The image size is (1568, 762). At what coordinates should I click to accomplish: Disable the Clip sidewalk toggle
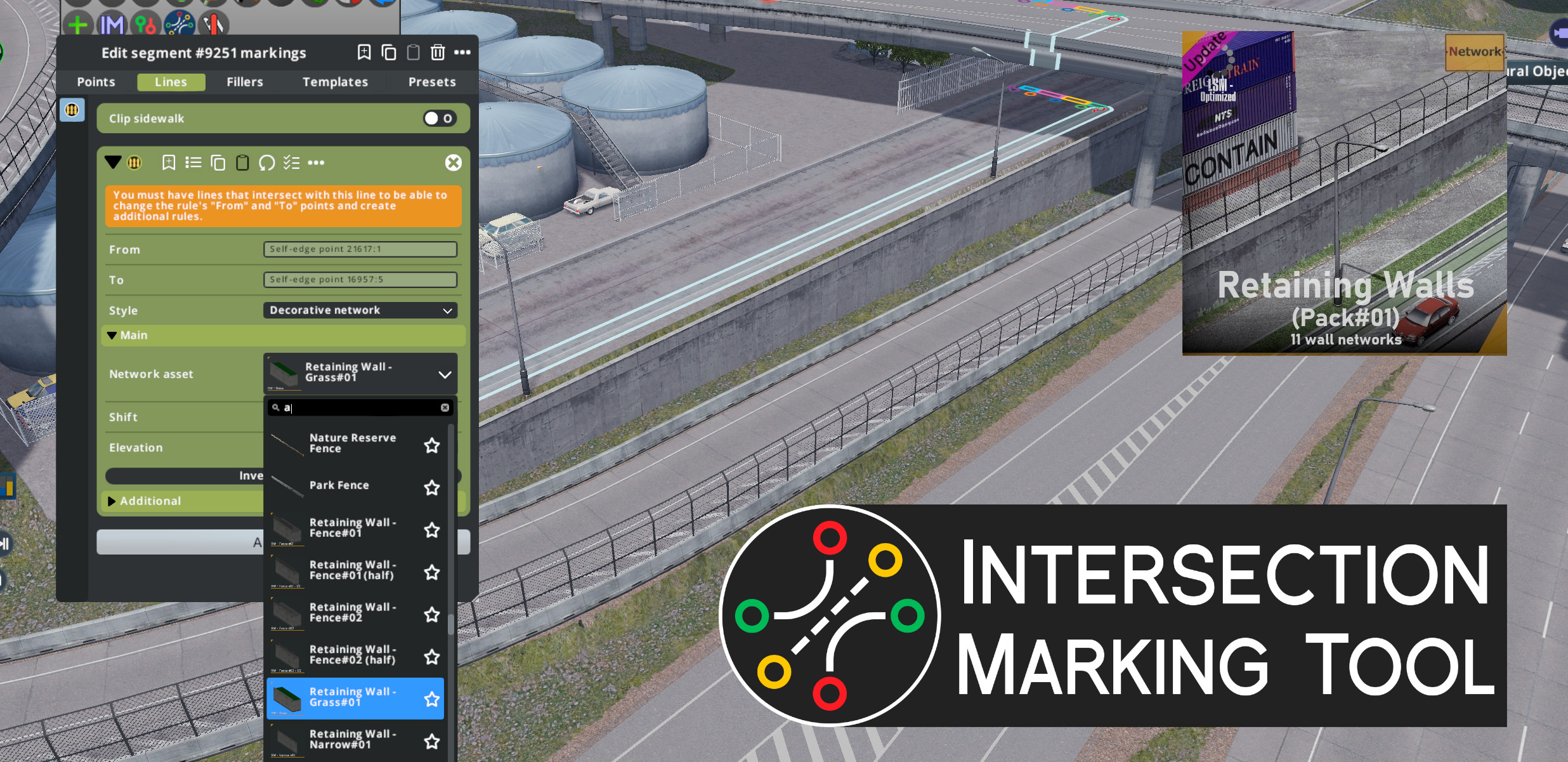pyautogui.click(x=439, y=118)
